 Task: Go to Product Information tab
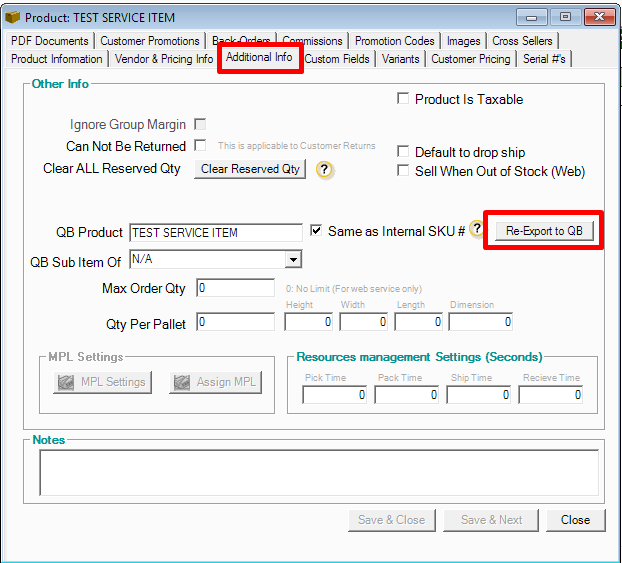pyautogui.click(x=57, y=59)
